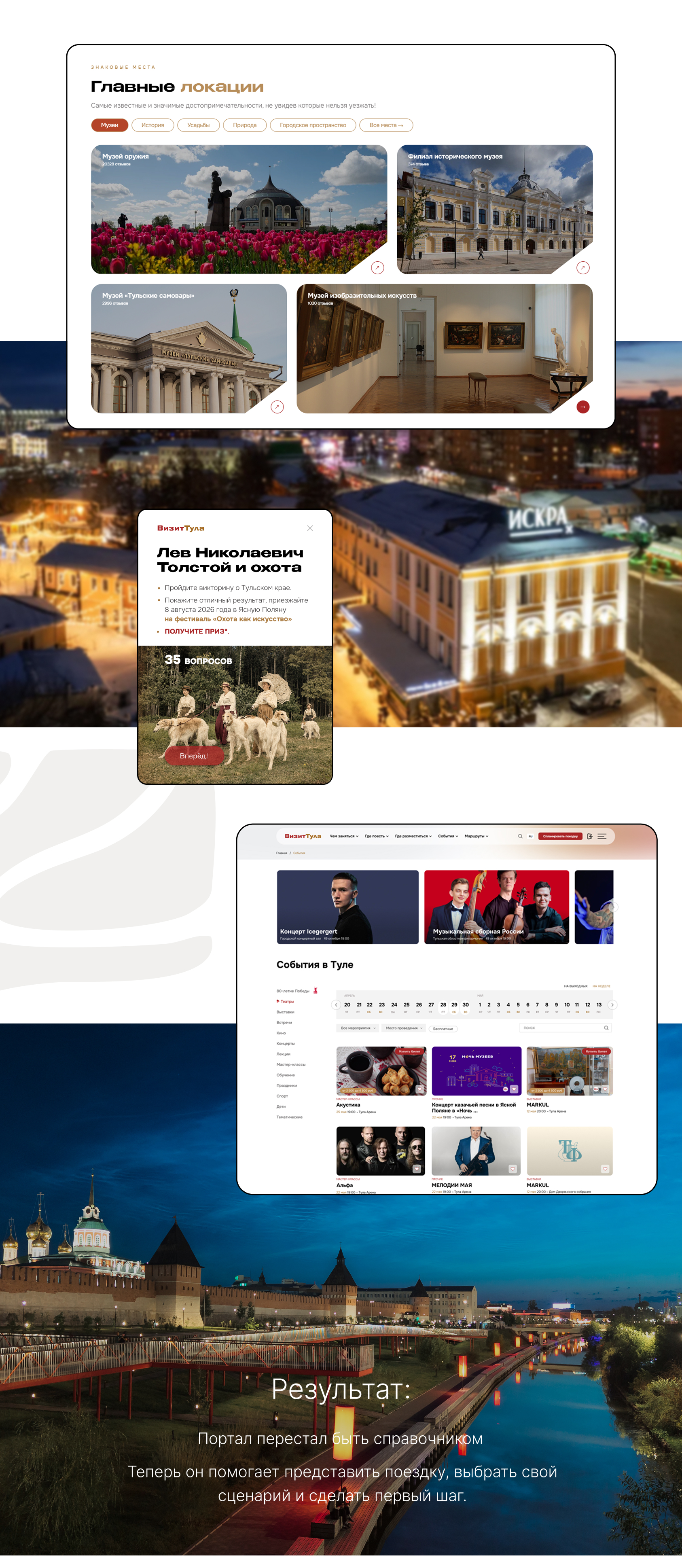Open the Место проведения dropdown

pyautogui.click(x=404, y=1028)
